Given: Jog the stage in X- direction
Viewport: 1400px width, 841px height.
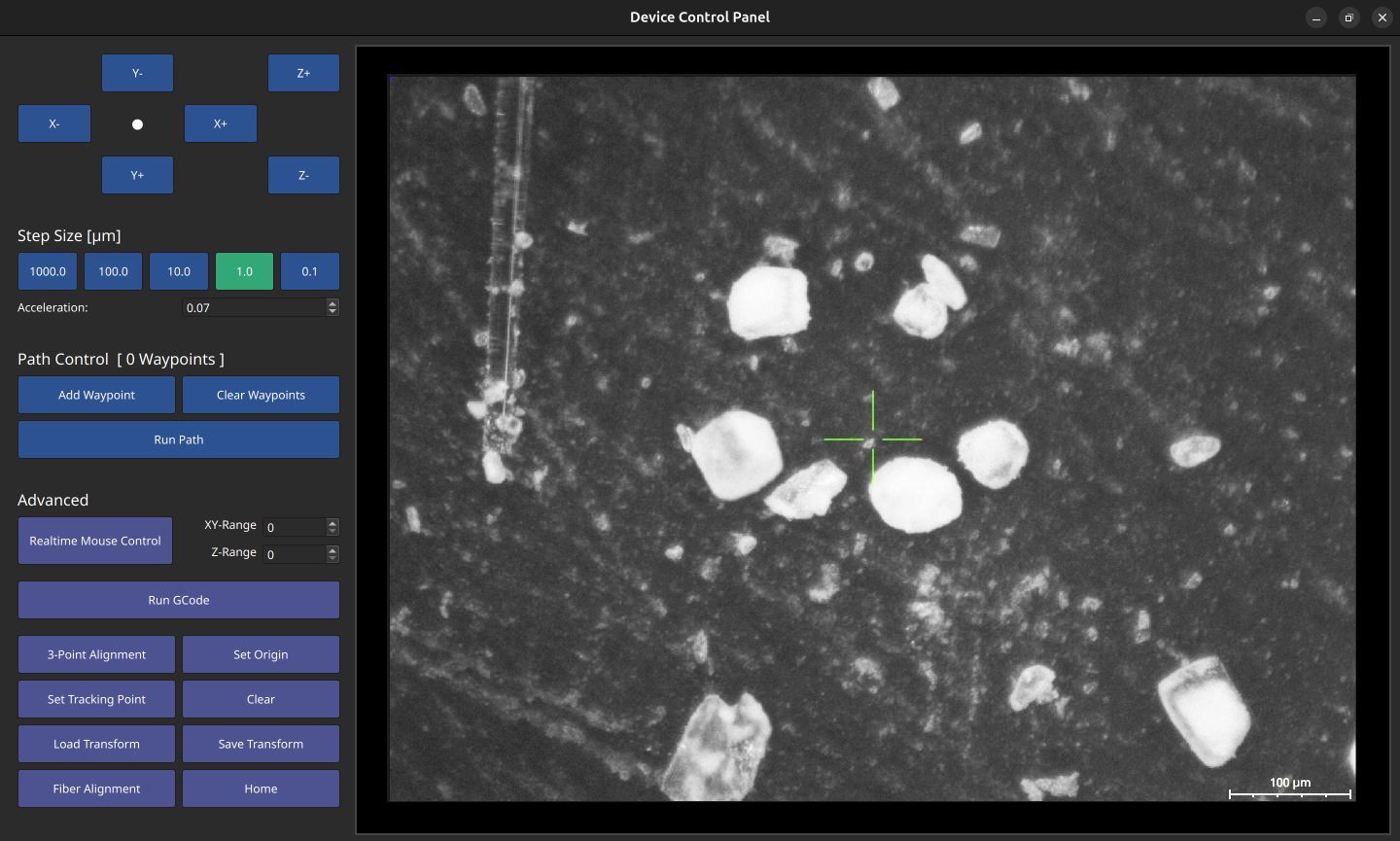Looking at the screenshot, I should click(53, 123).
